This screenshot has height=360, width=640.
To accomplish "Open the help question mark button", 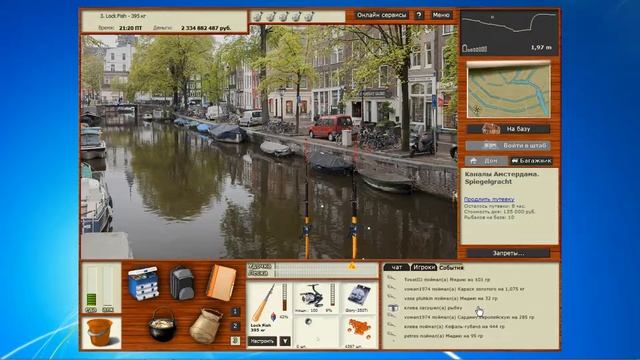I will [x=419, y=15].
